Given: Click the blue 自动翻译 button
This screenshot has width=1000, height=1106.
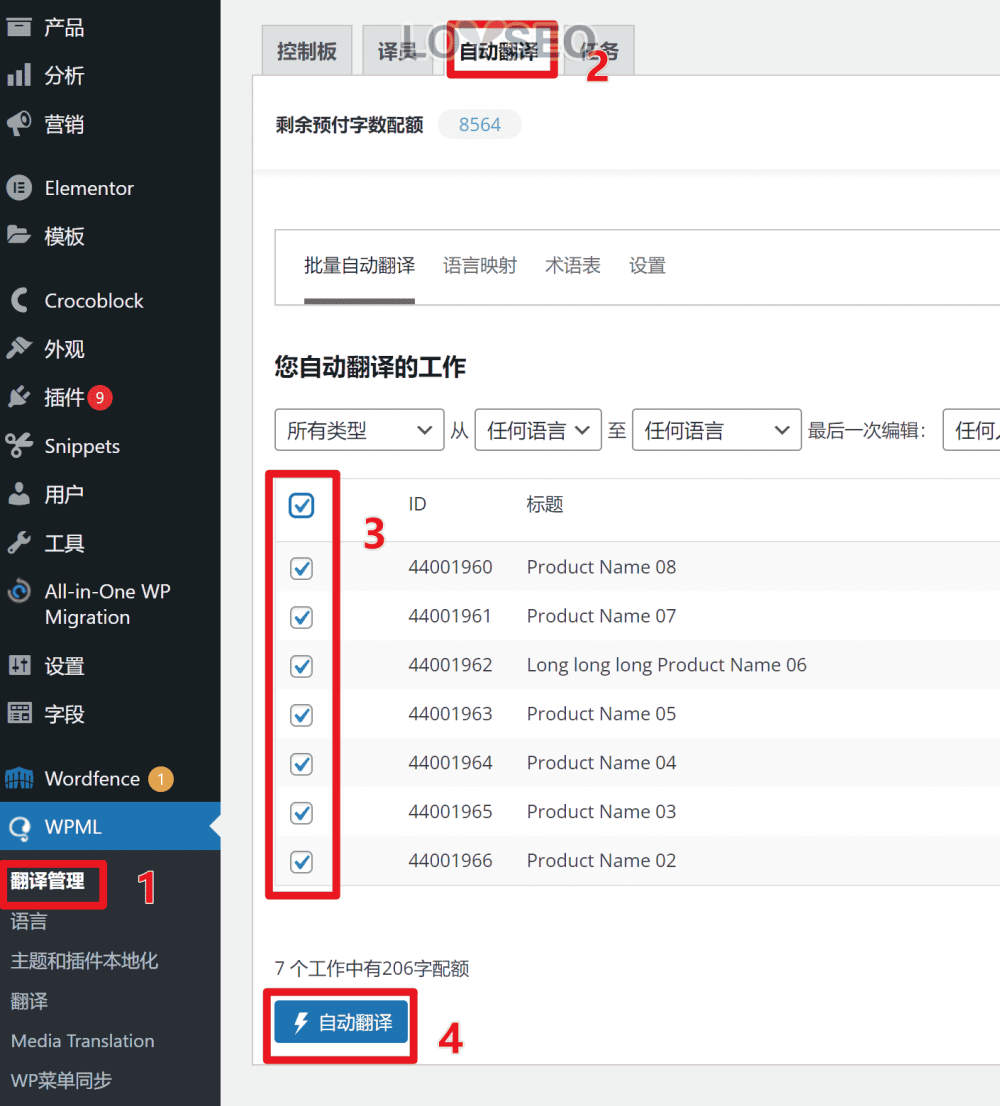Looking at the screenshot, I should click(x=341, y=1022).
